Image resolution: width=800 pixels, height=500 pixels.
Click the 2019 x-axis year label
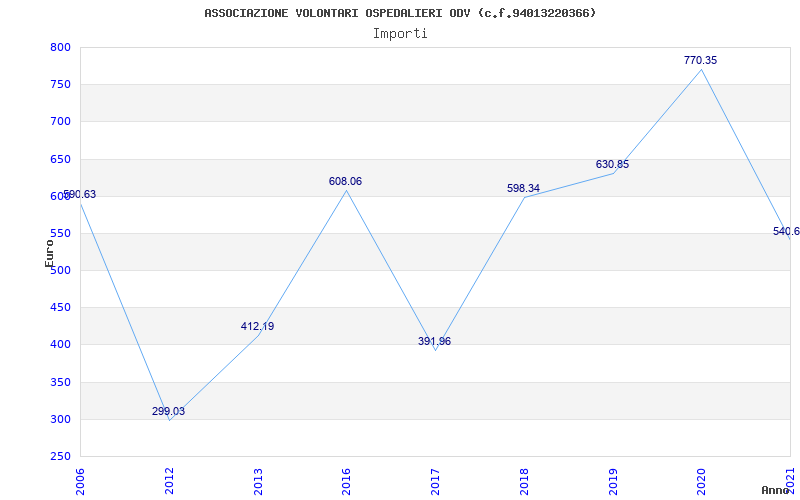click(x=613, y=481)
